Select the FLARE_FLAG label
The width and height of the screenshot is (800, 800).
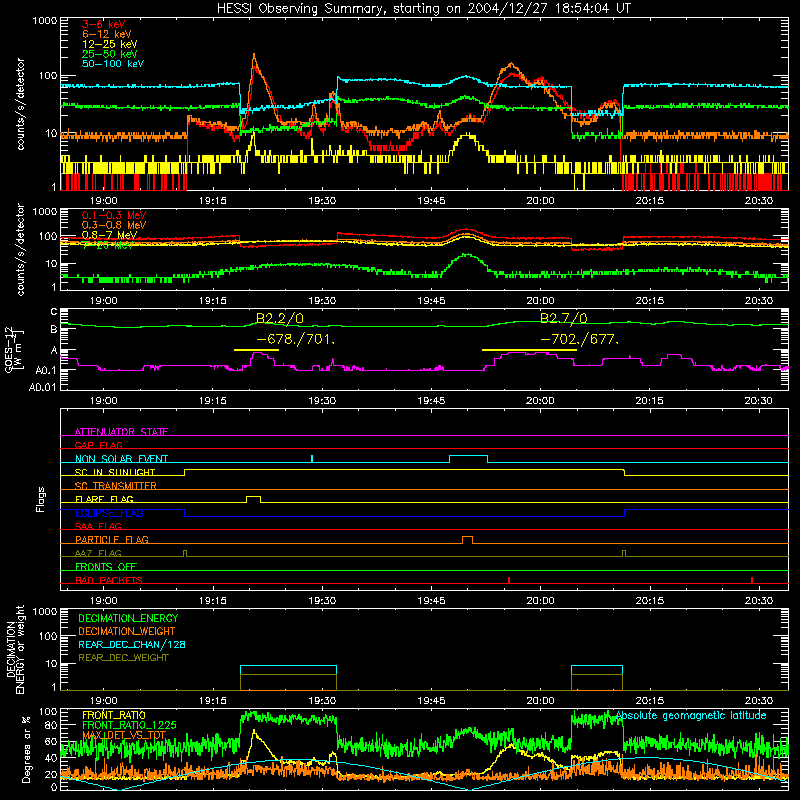104,499
